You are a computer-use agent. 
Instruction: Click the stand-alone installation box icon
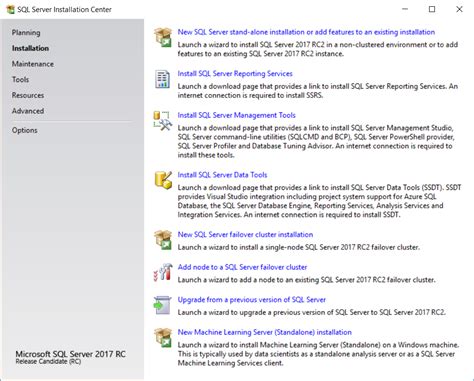[x=163, y=37]
